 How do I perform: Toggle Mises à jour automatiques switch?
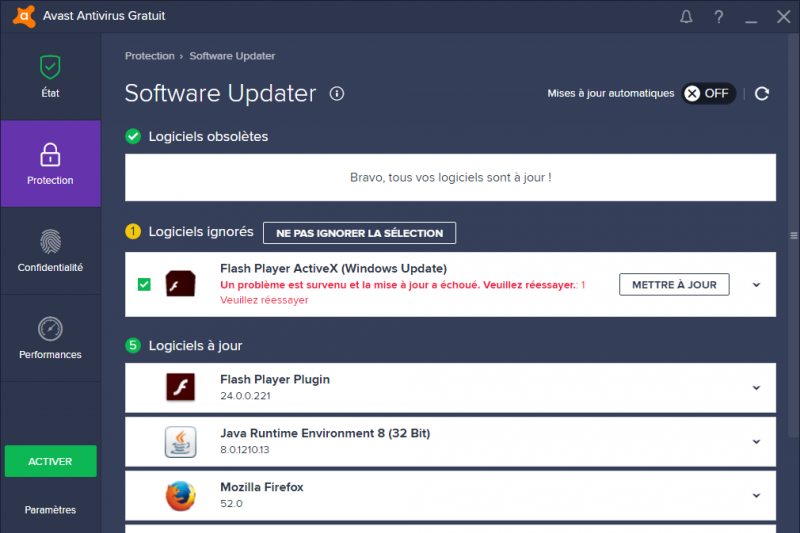[x=708, y=93]
